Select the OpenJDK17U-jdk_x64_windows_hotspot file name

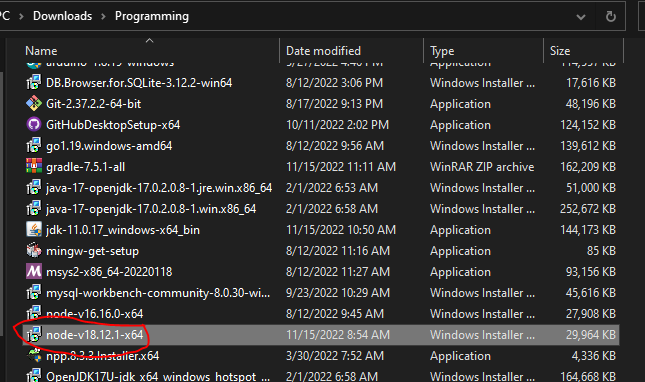pos(158,376)
